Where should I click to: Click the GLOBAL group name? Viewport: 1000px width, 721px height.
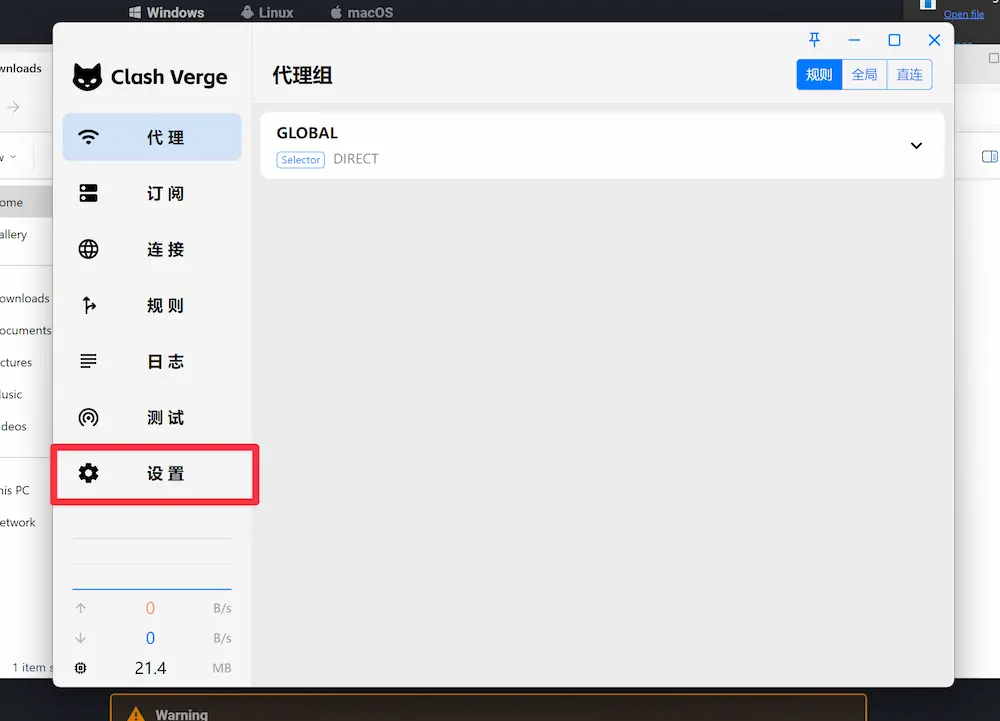(x=307, y=133)
